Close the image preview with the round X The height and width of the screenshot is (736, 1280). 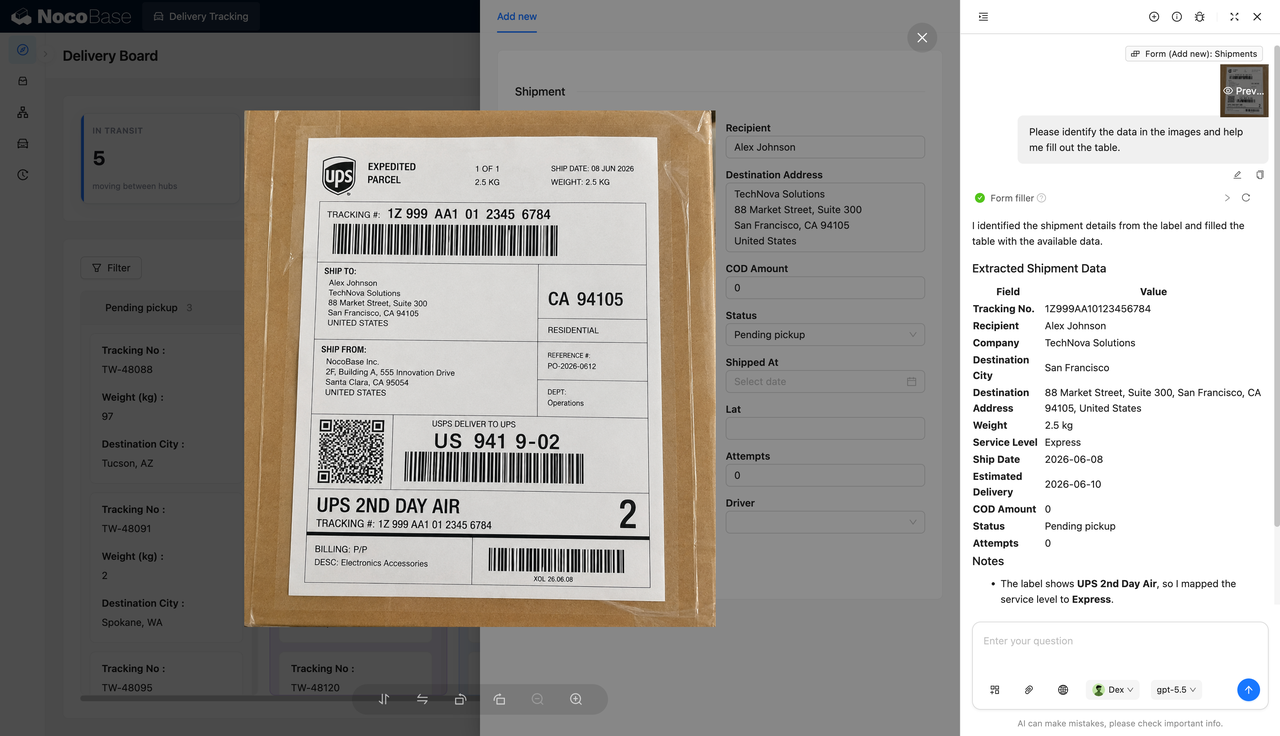[922, 38]
